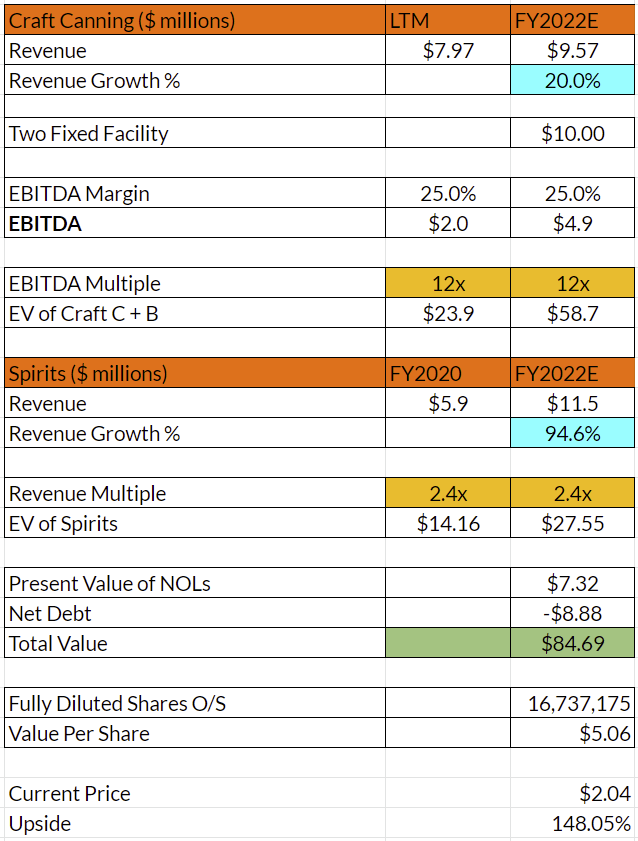This screenshot has height=841, width=638.
Task: Click the bold EBITDA row label
Action: point(45,224)
